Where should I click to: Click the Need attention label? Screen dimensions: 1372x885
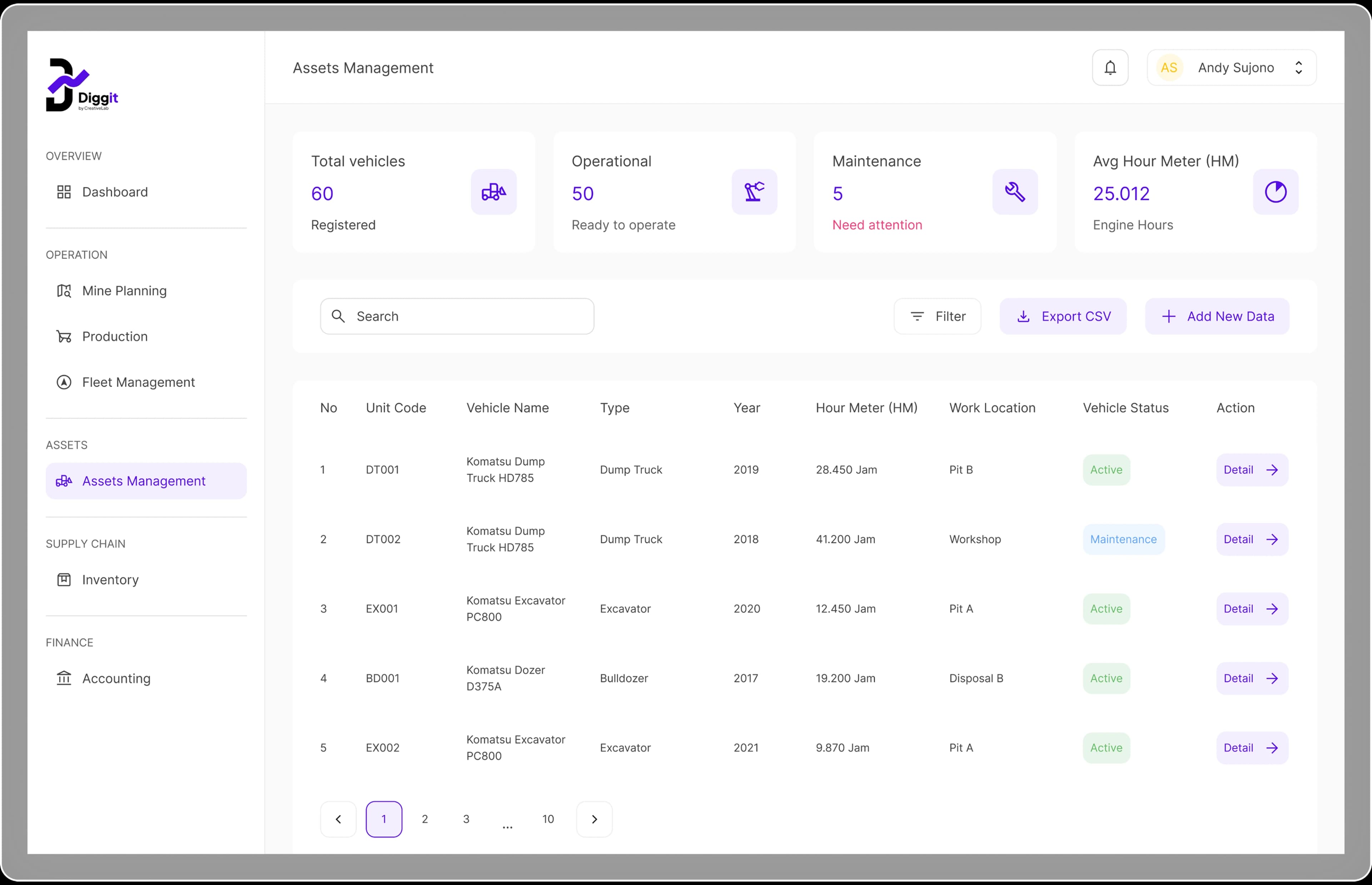(877, 225)
